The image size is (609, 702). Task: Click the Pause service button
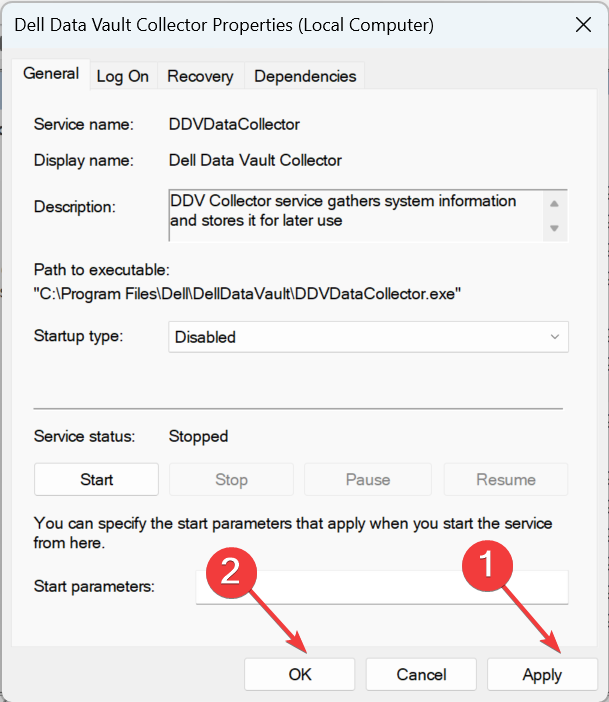pyautogui.click(x=367, y=480)
